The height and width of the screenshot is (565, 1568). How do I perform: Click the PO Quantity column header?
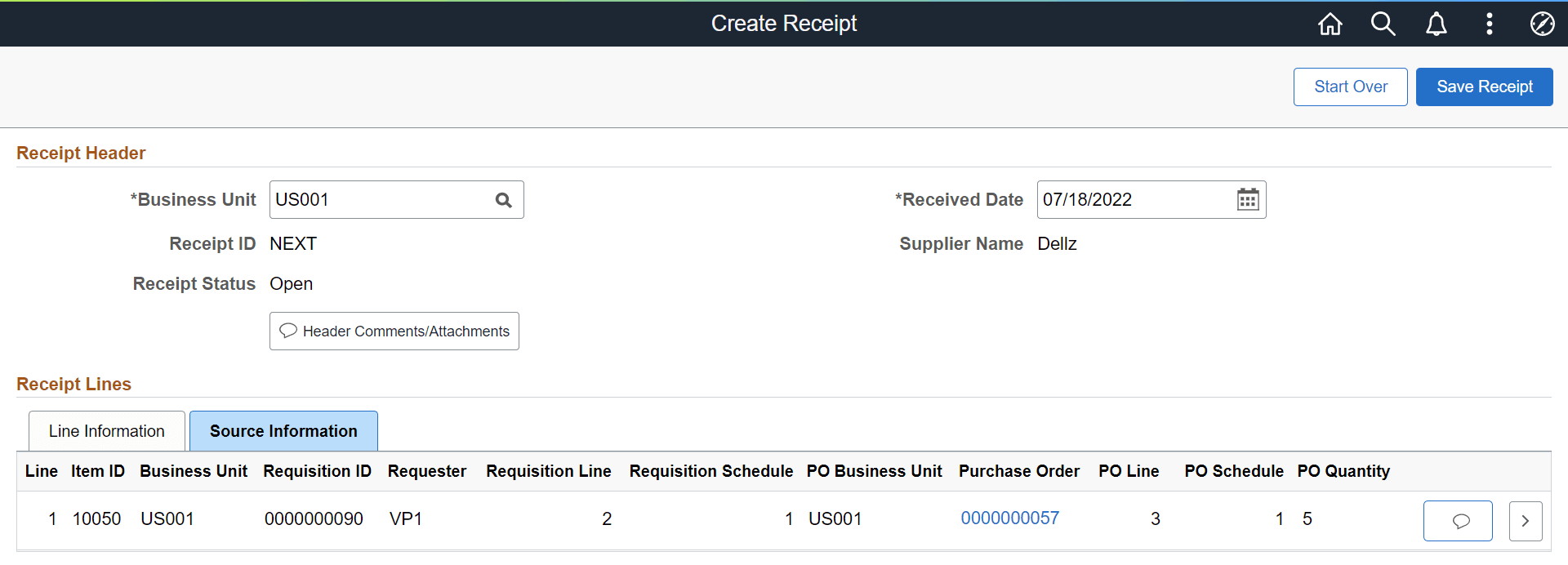click(x=1343, y=471)
